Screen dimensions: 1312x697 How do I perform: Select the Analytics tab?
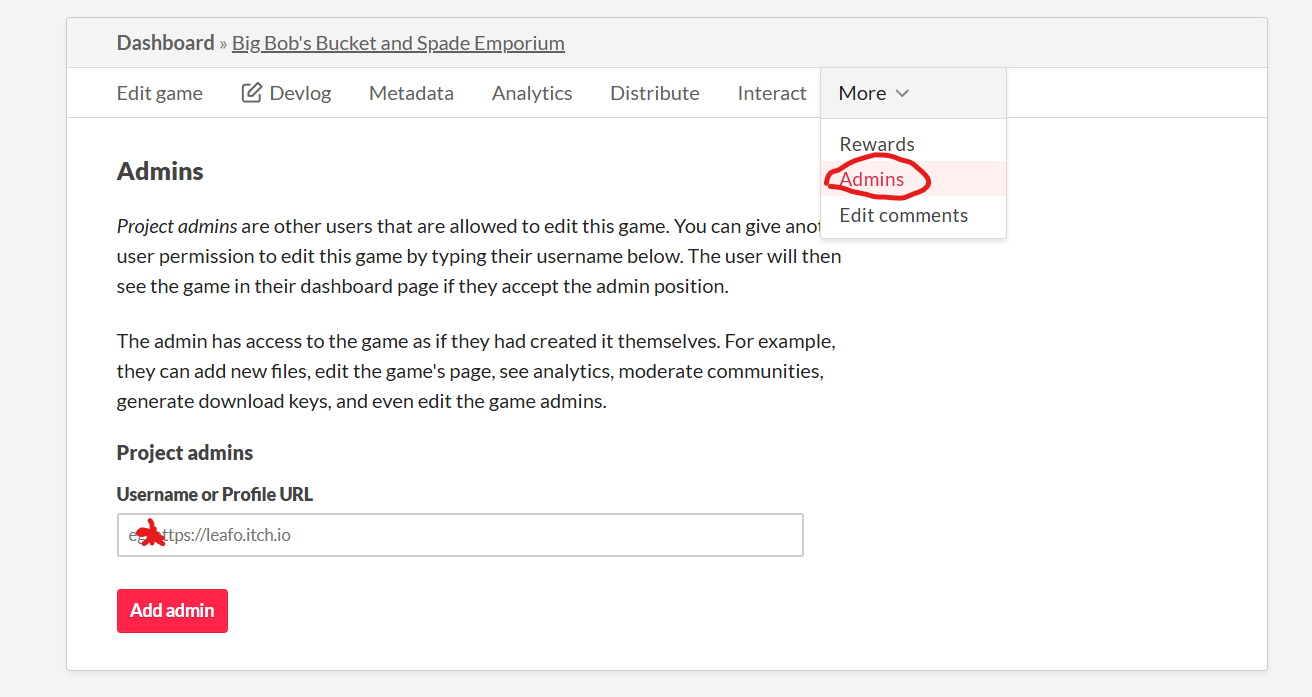pyautogui.click(x=532, y=93)
